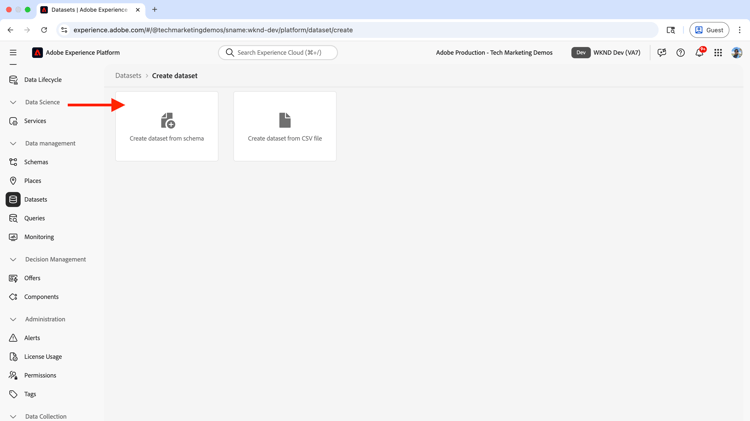This screenshot has width=750, height=421.
Task: Click the Monitoring icon
Action: pos(13,237)
